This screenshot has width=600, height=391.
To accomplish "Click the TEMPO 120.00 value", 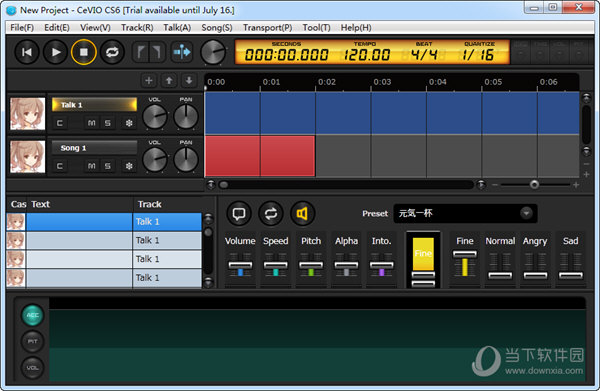I will click(367, 55).
